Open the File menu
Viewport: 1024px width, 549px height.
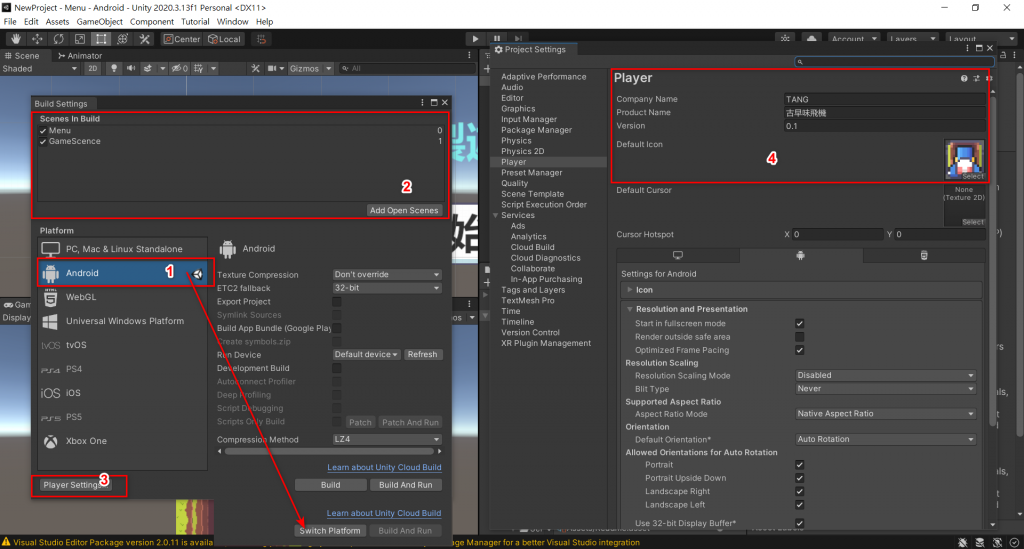[10, 22]
